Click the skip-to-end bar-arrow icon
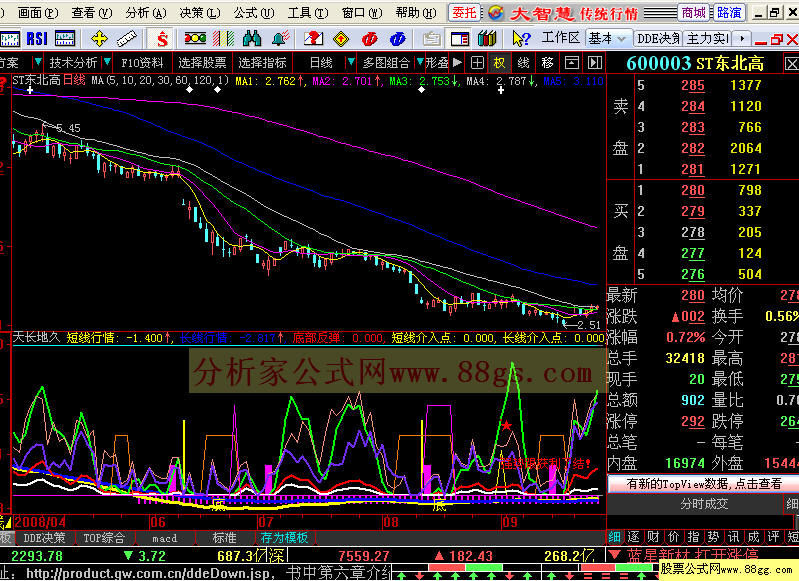Viewport: 799px width, 581px height. [x=595, y=63]
